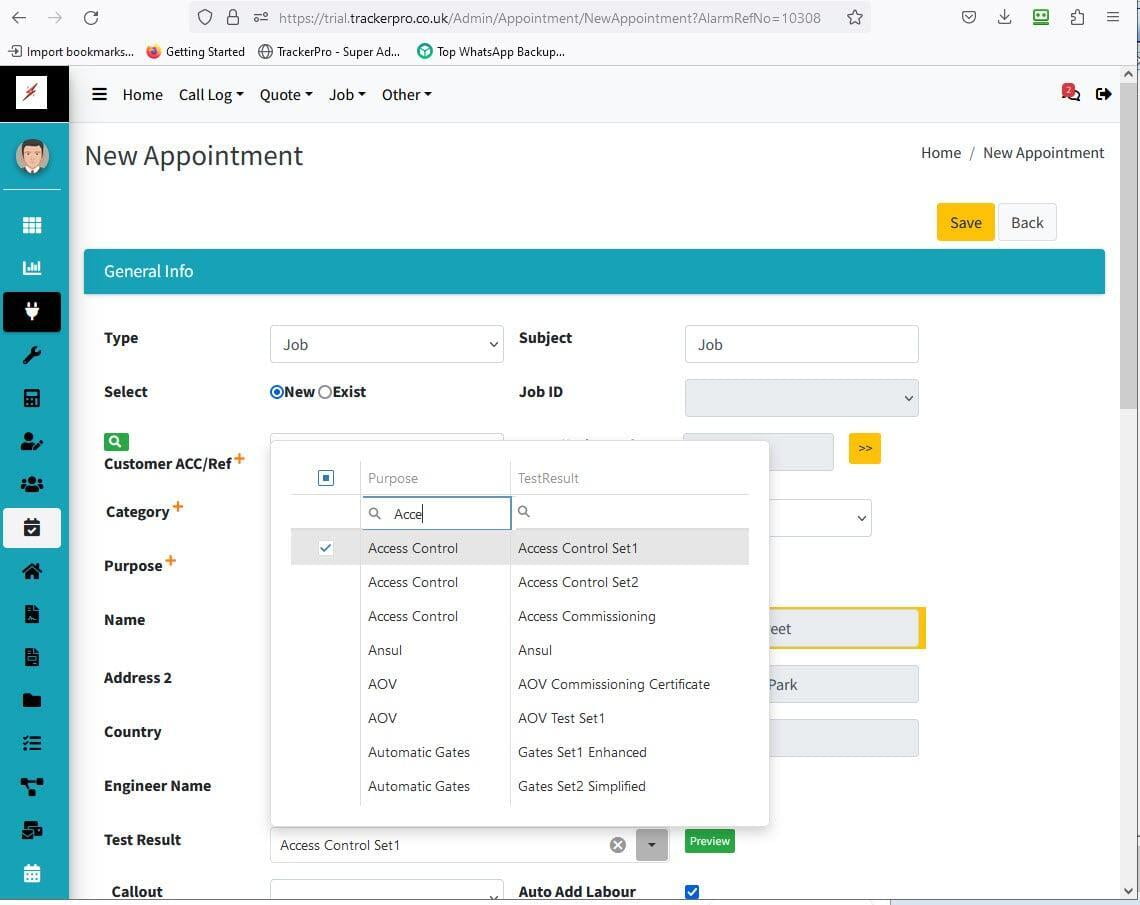Click the yellow Save button
Screen dimensions: 1140x905
(965, 222)
